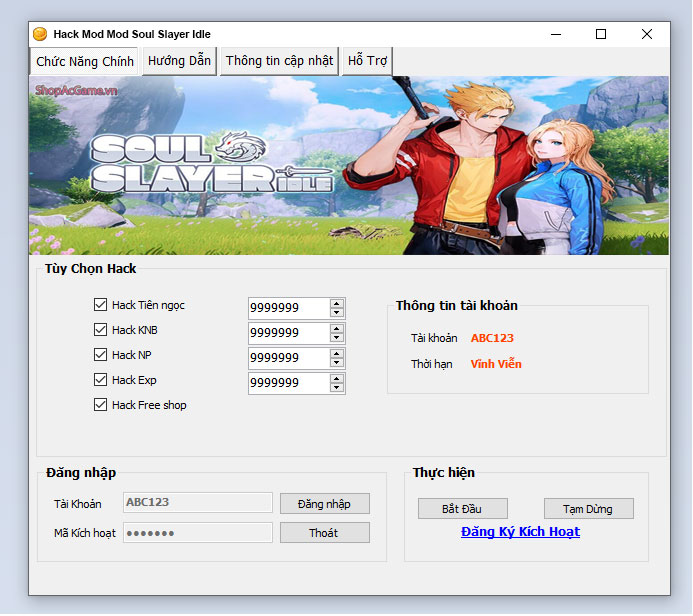Click the Thực hiện group title
Image resolution: width=693 pixels, height=616 pixels.
[x=444, y=472]
